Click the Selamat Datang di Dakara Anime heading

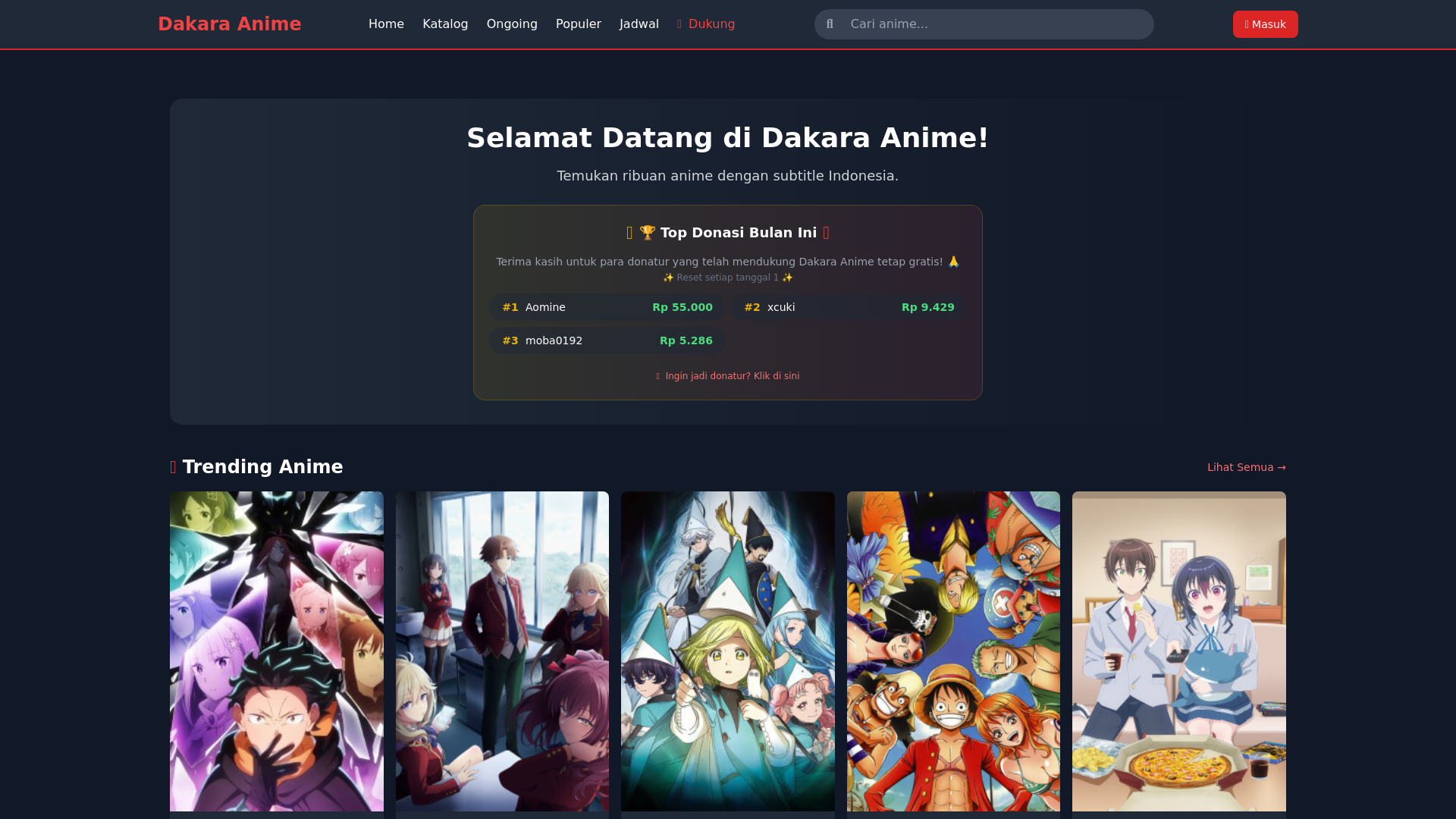[x=728, y=138]
